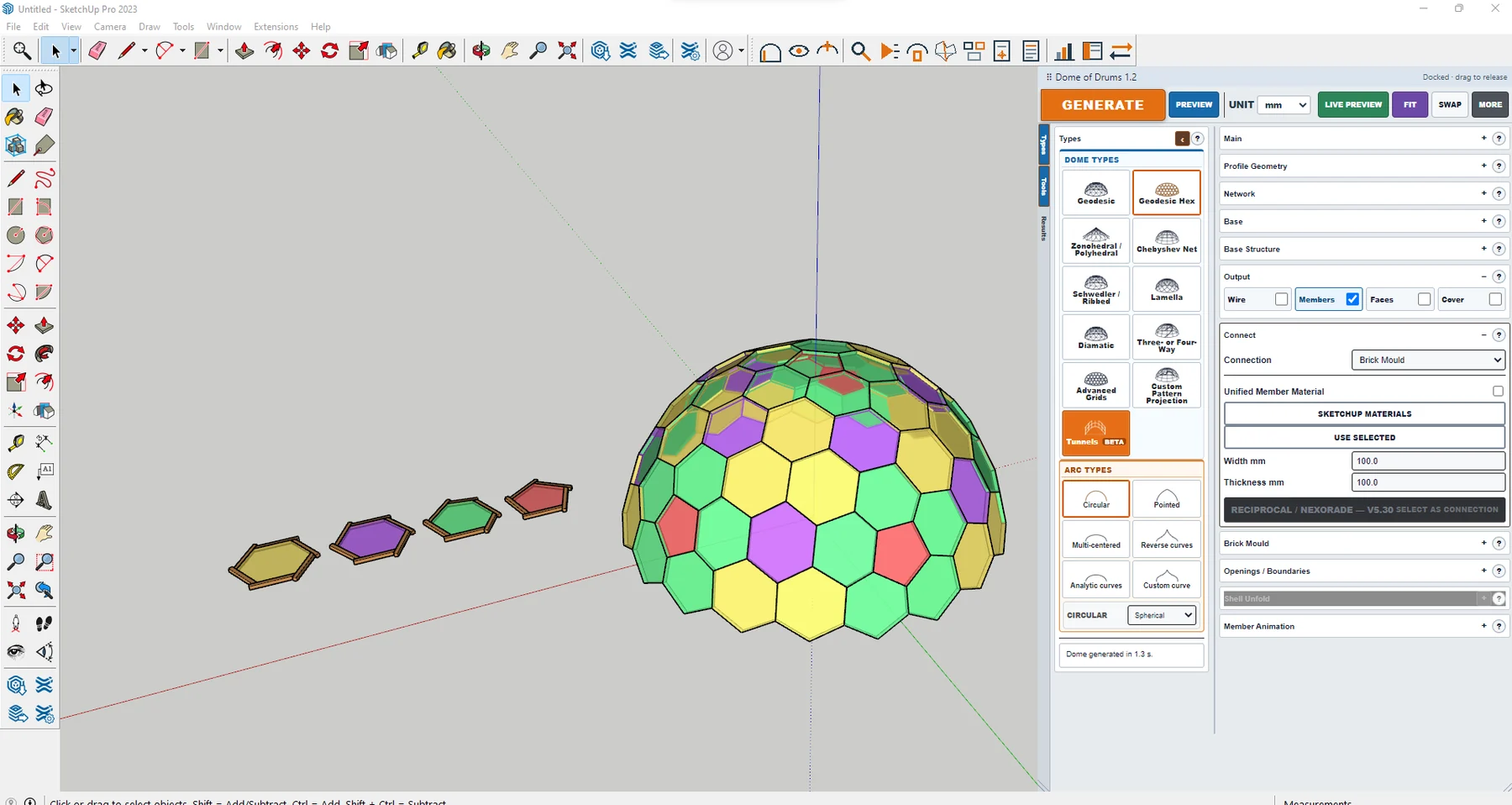The width and height of the screenshot is (1512, 805).
Task: Pick the Rectangle tool in left toolbar
Action: point(16,207)
